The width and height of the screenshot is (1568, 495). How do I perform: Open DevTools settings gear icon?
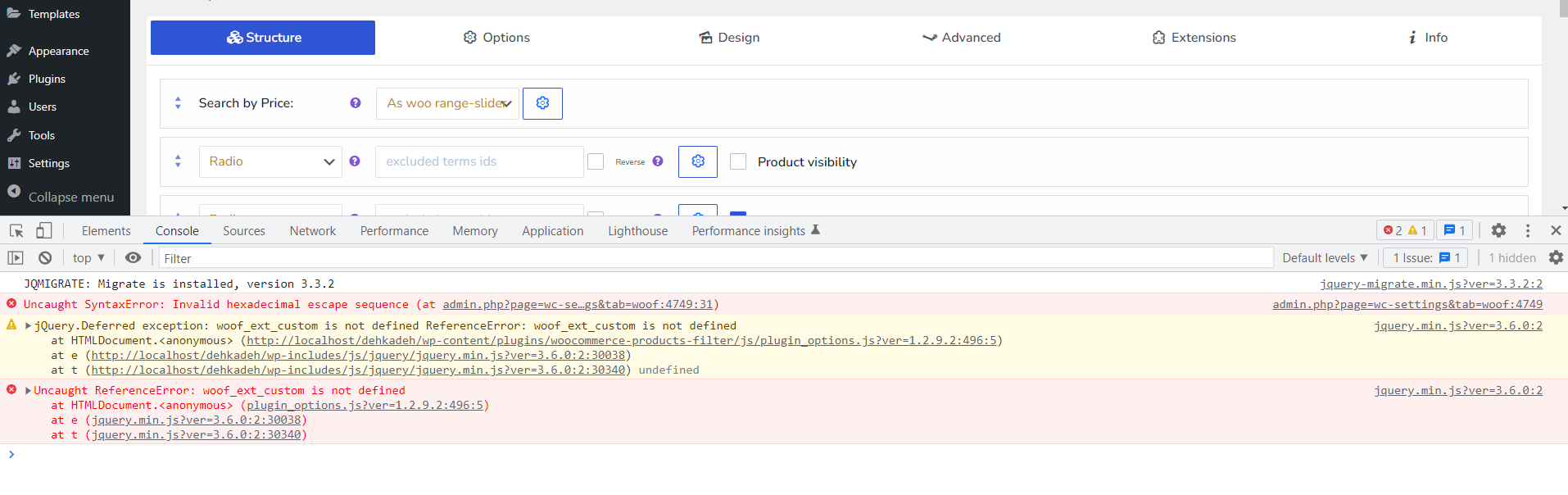coord(1498,231)
